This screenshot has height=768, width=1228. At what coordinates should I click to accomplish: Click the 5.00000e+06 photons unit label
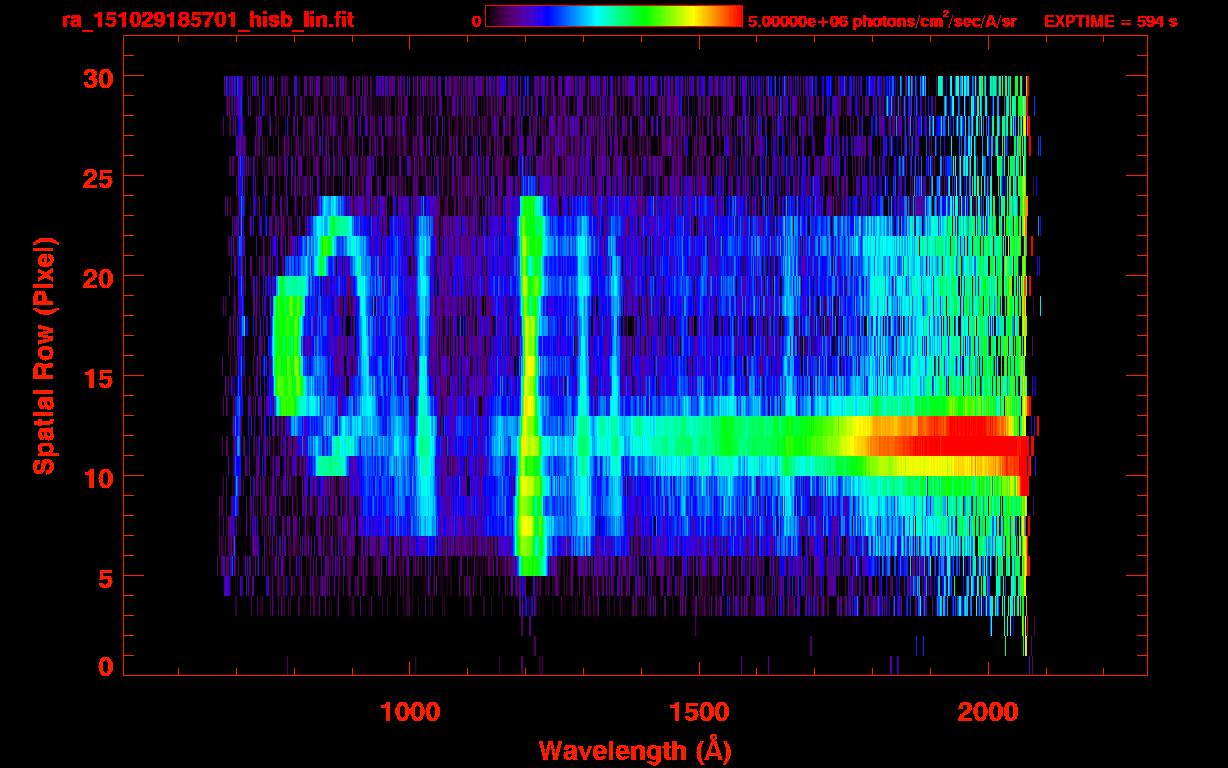pyautogui.click(x=882, y=20)
